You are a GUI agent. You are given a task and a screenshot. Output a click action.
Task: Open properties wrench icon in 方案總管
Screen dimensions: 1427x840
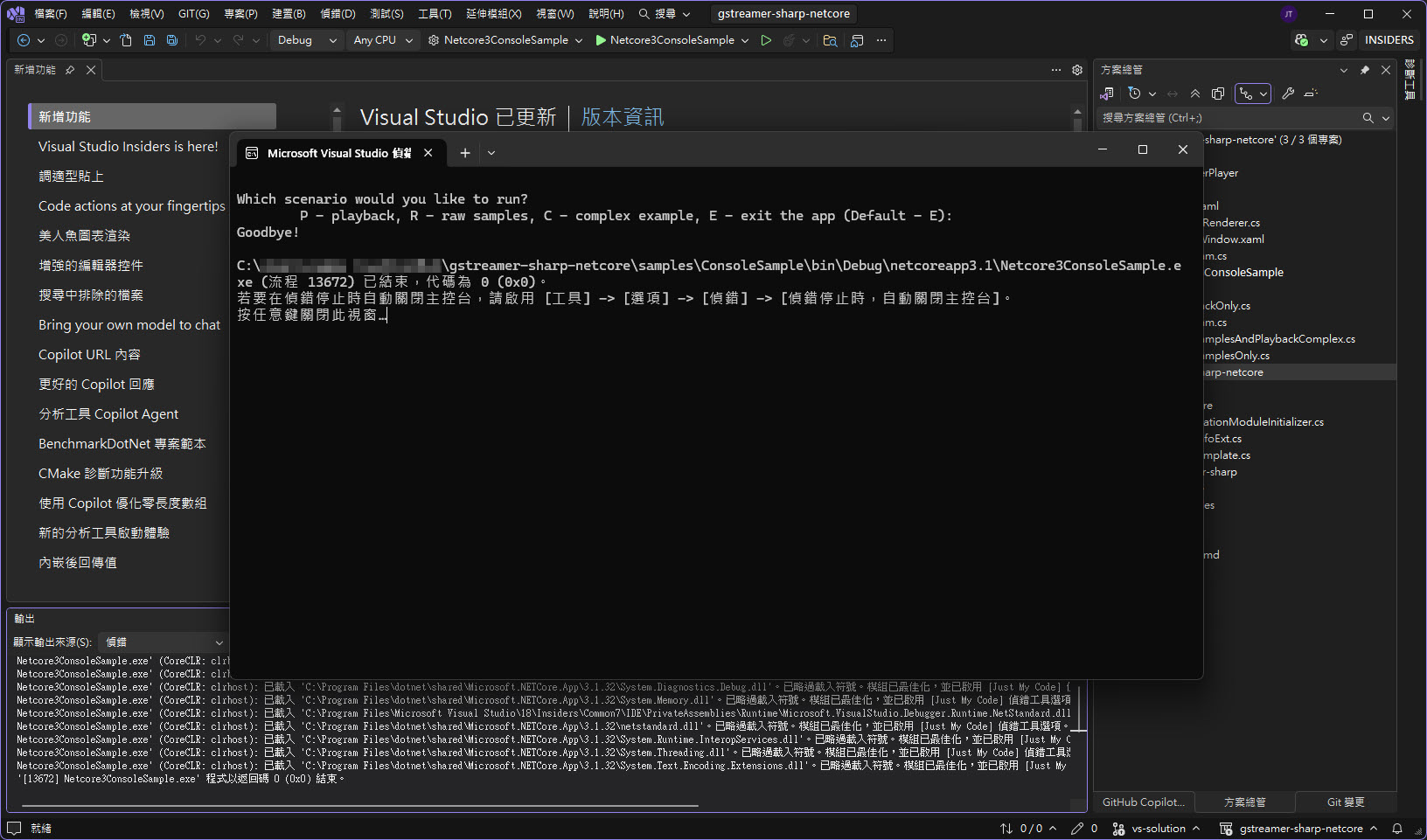(x=1288, y=94)
